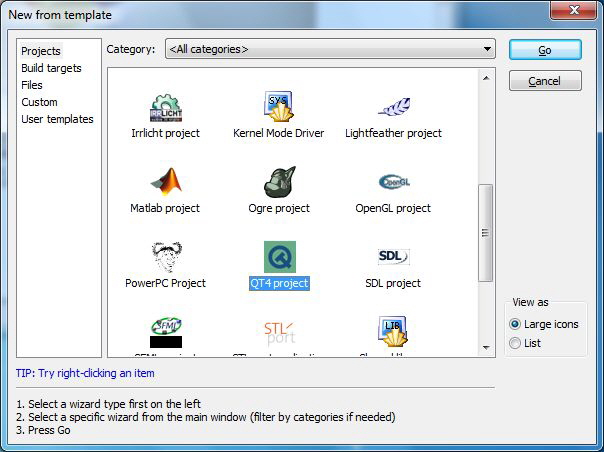
Task: Click the 'Kernel Mode Driver' label
Action: [x=279, y=133]
